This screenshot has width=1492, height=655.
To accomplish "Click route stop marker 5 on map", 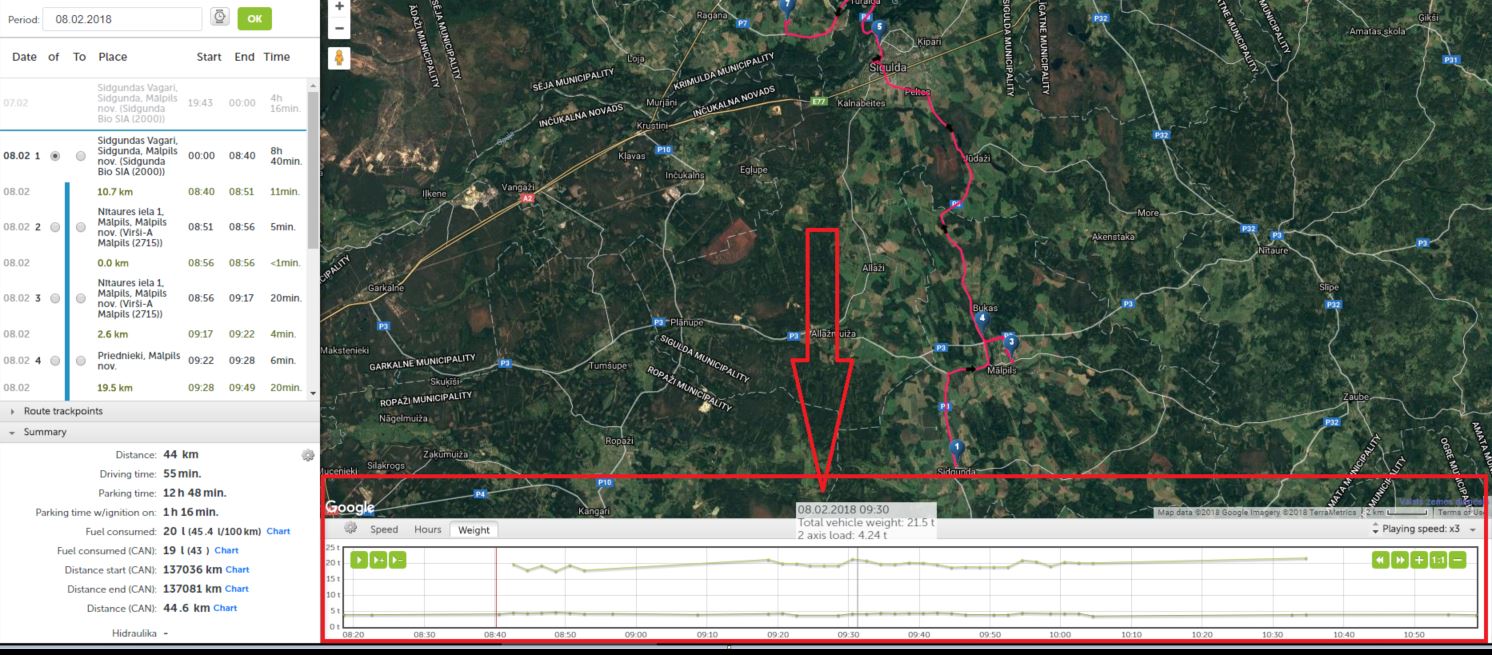I will pyautogui.click(x=878, y=28).
